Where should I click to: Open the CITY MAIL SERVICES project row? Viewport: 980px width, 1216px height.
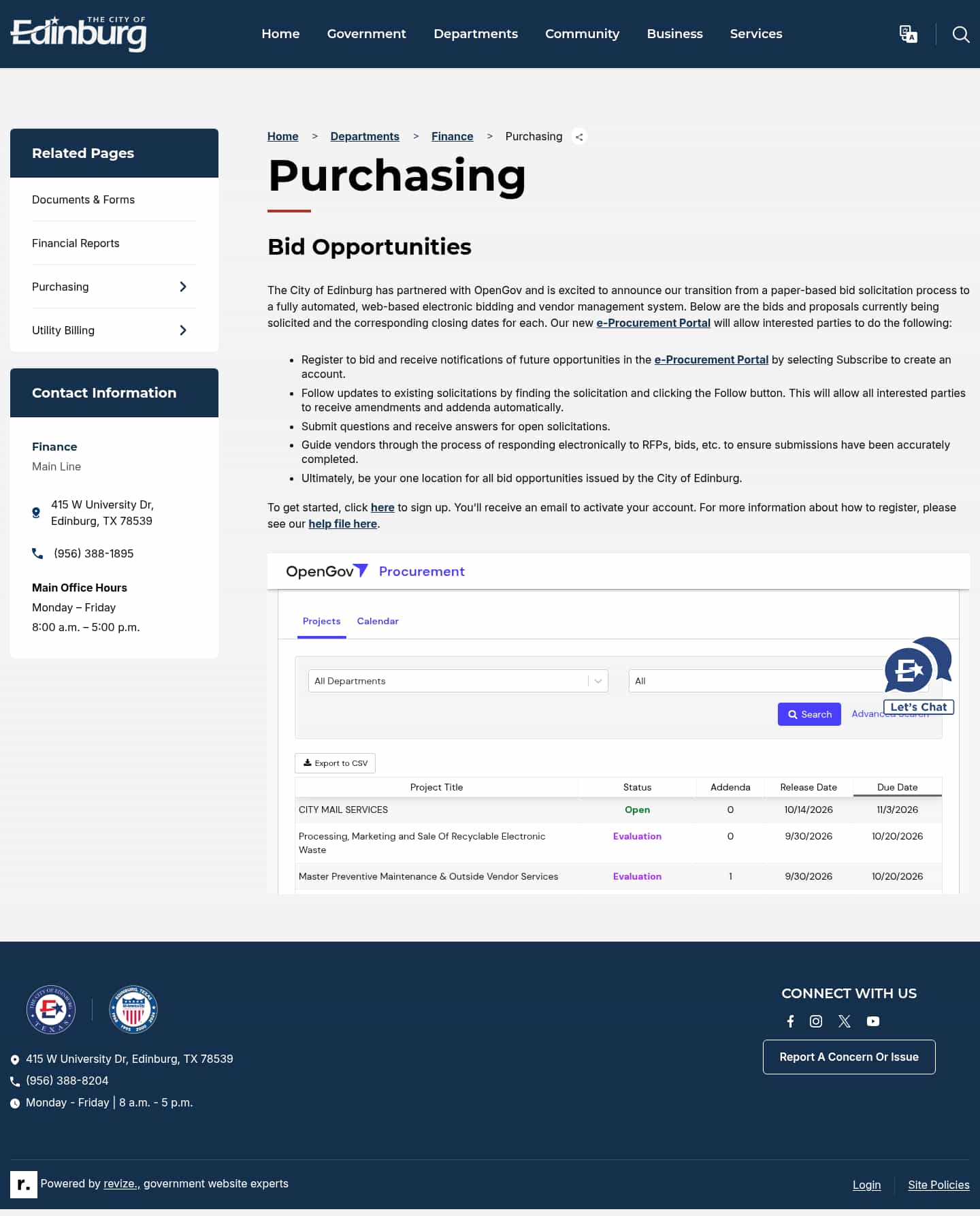coord(618,810)
